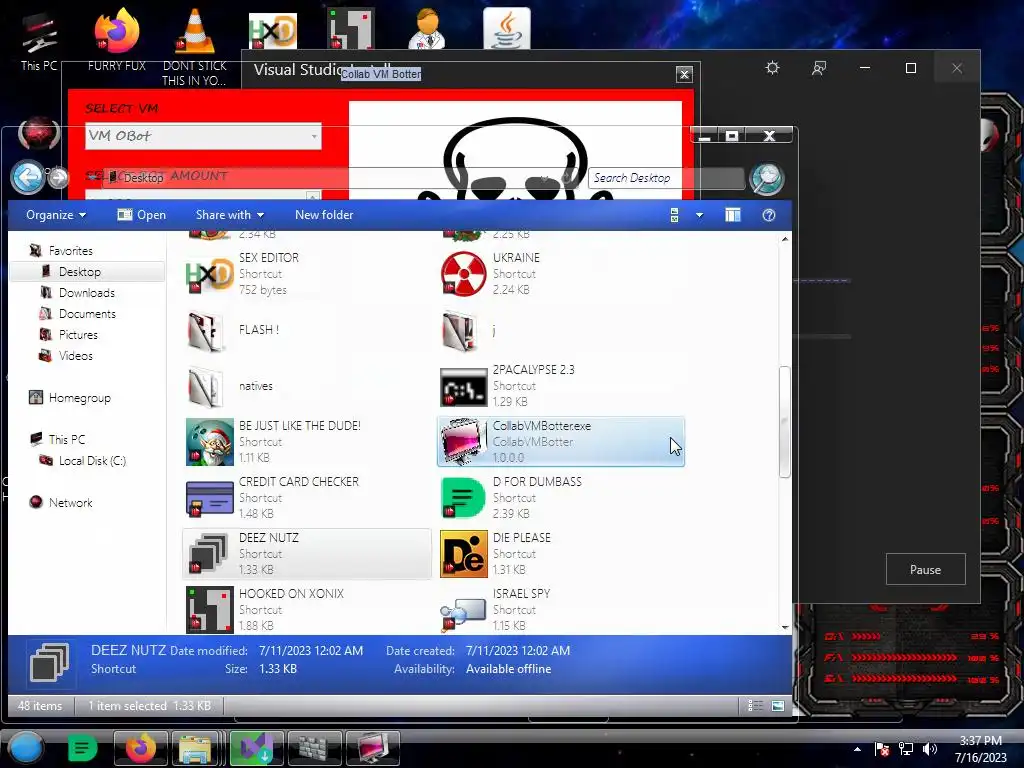Switch to large icons view in status bar
The image size is (1024, 768).
coord(777,705)
